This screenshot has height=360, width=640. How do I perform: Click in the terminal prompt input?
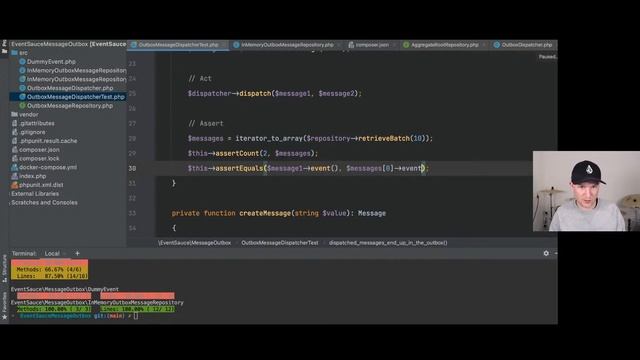point(136,316)
